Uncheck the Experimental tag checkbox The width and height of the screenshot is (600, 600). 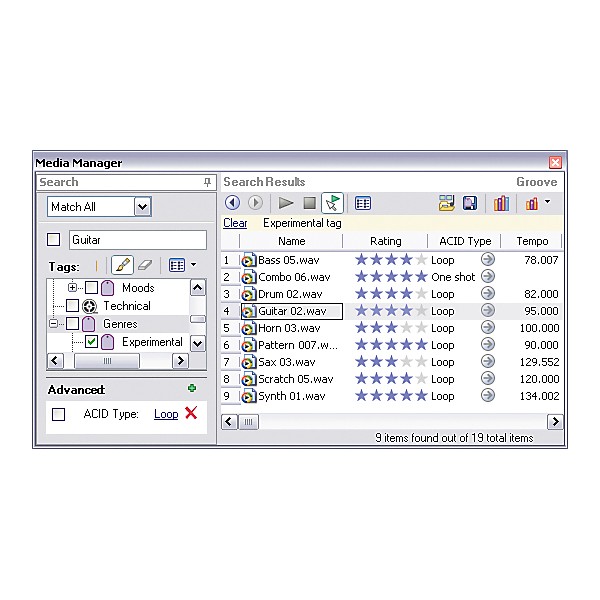point(91,342)
